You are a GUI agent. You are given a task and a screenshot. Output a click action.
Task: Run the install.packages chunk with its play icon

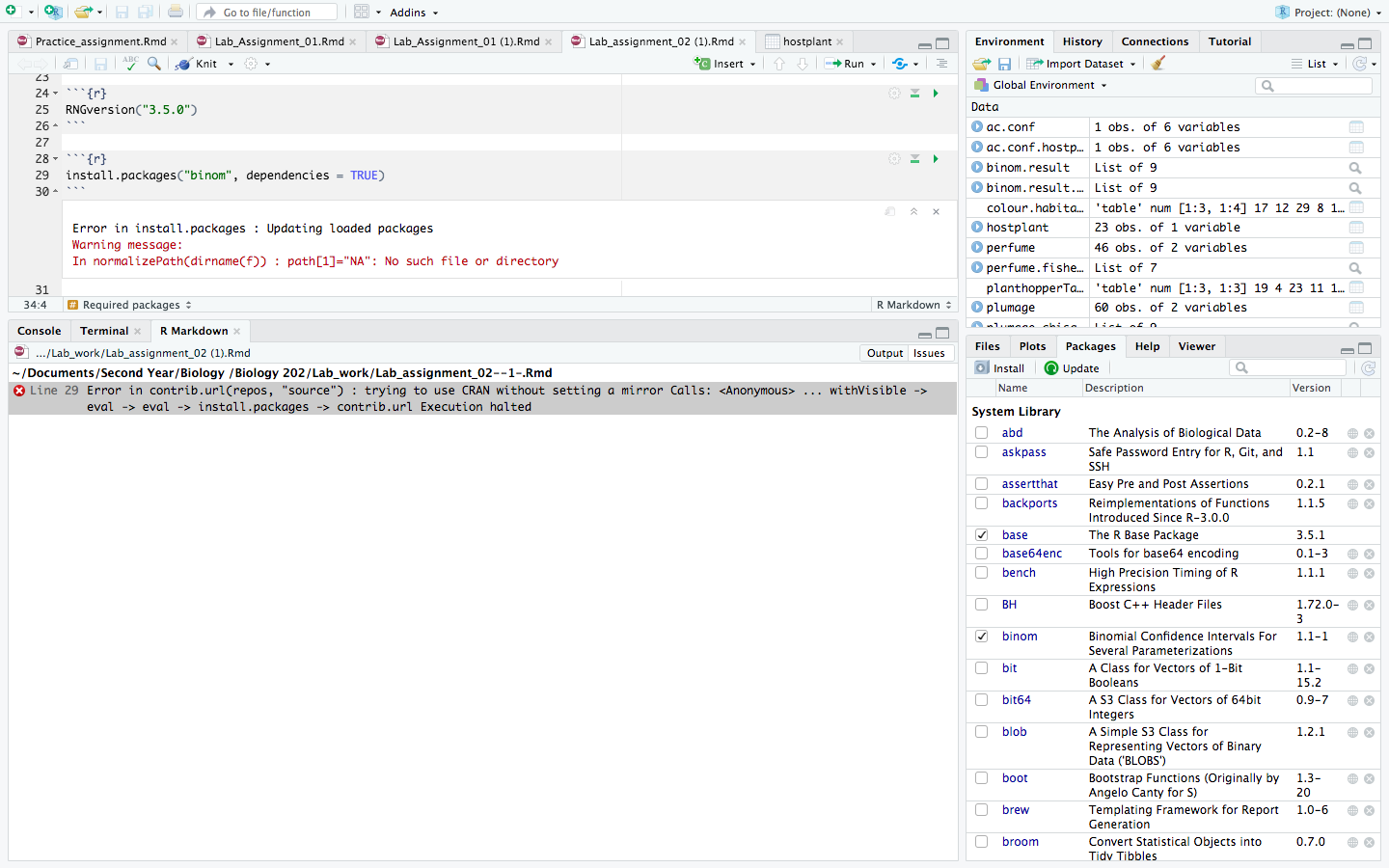click(936, 159)
